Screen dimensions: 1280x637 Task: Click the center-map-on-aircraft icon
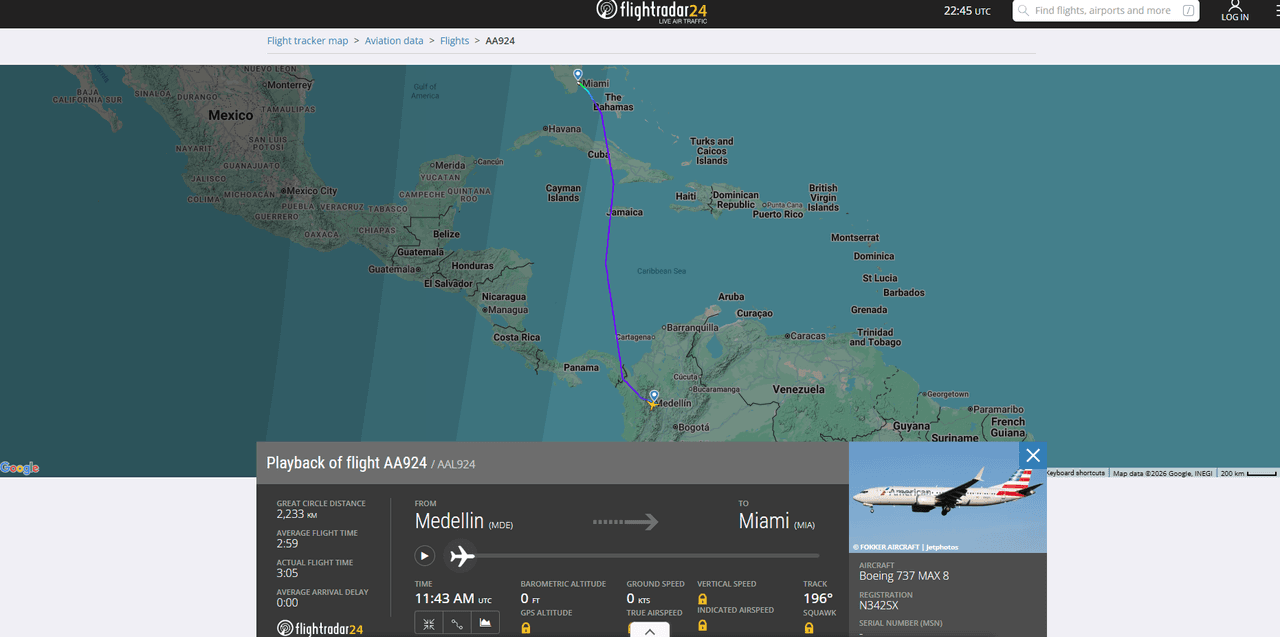point(428,623)
